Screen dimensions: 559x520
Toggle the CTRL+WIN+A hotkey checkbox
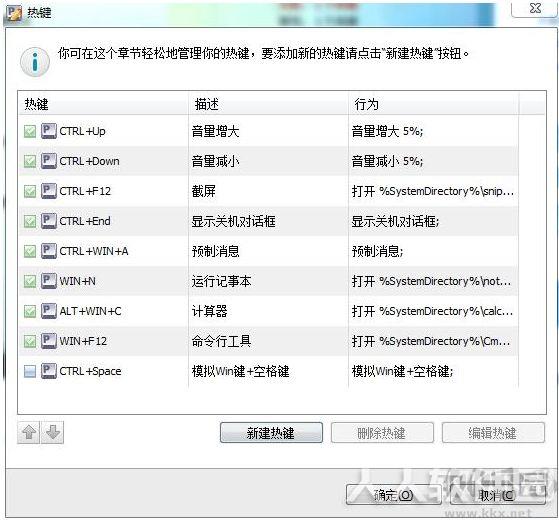[x=30, y=251]
